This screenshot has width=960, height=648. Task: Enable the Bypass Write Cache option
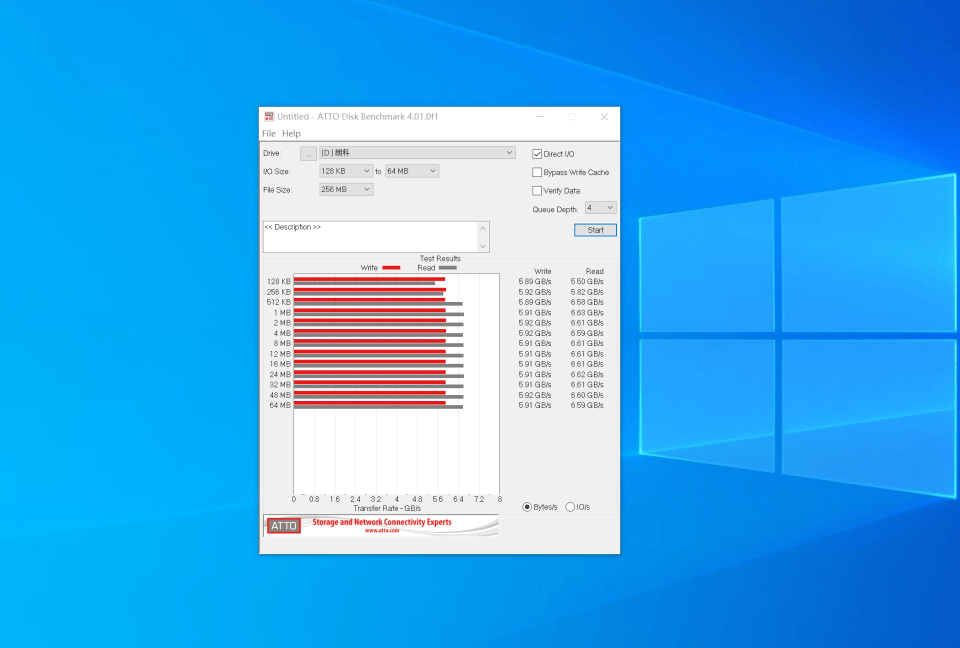click(x=537, y=172)
